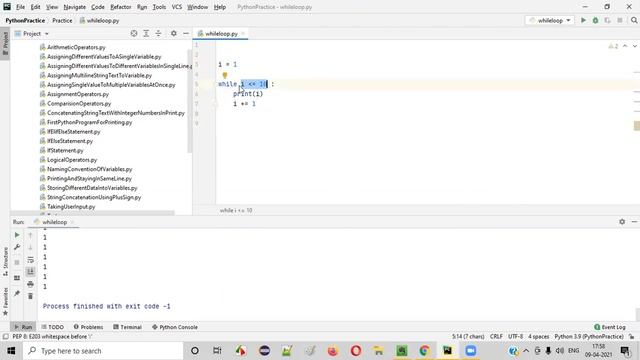This screenshot has width=640, height=360.
Task: Click the Python 3.9 interpreter selector
Action: 589,337
